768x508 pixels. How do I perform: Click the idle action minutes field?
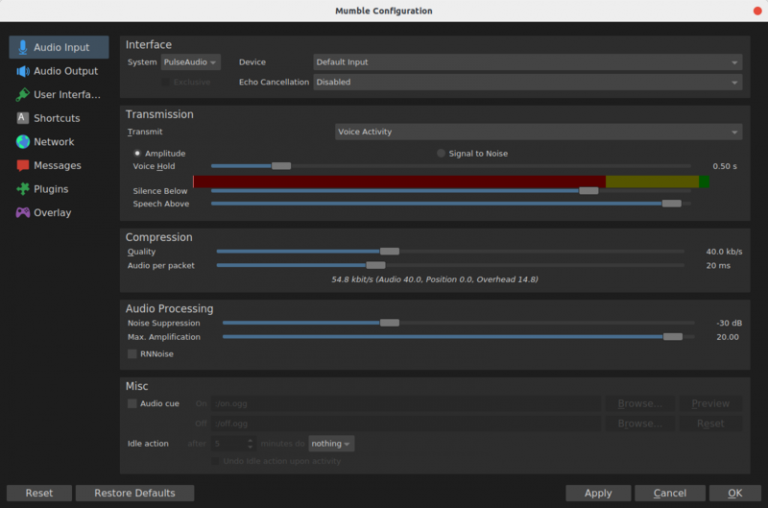click(232, 443)
